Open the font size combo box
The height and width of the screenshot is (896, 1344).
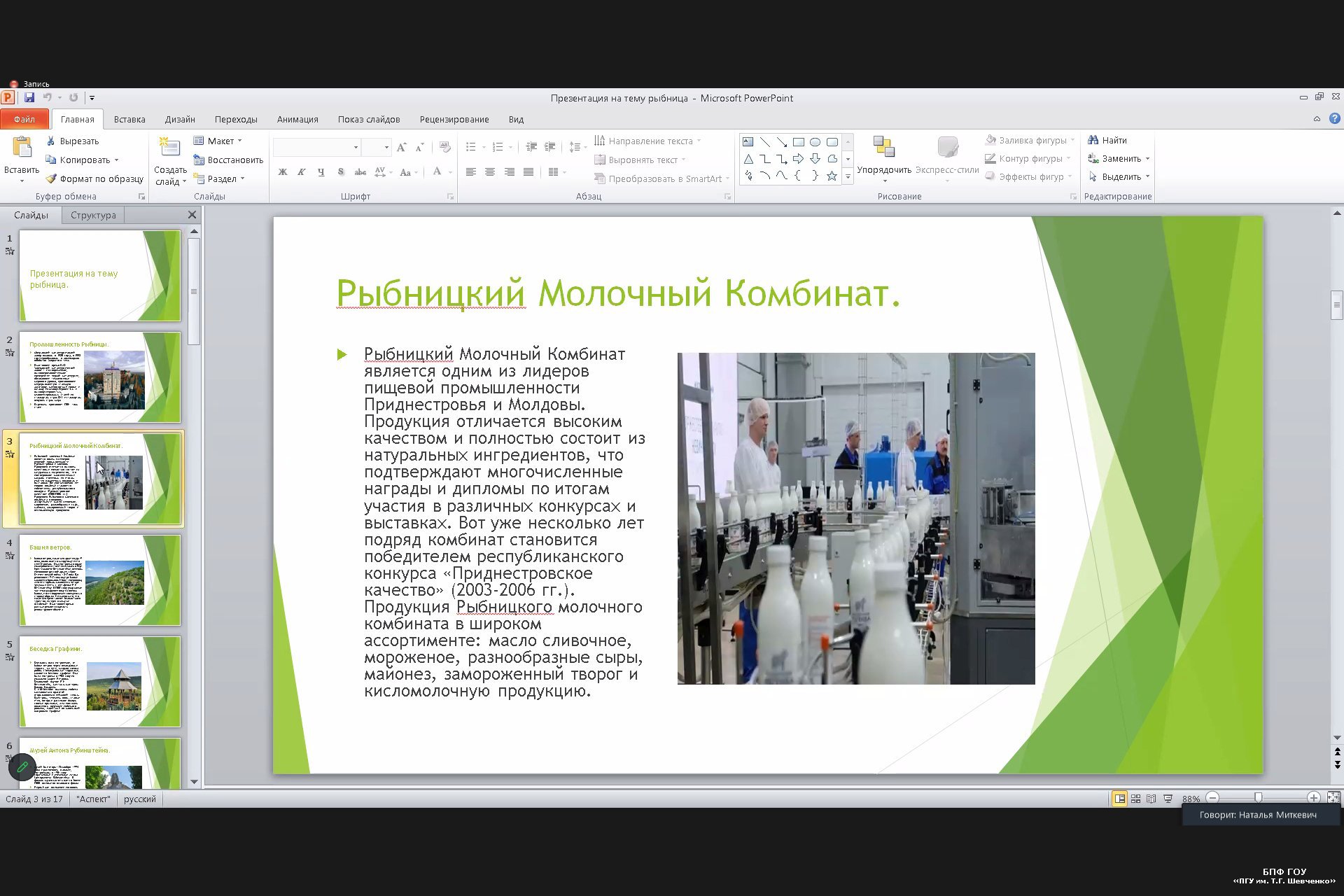tap(377, 147)
